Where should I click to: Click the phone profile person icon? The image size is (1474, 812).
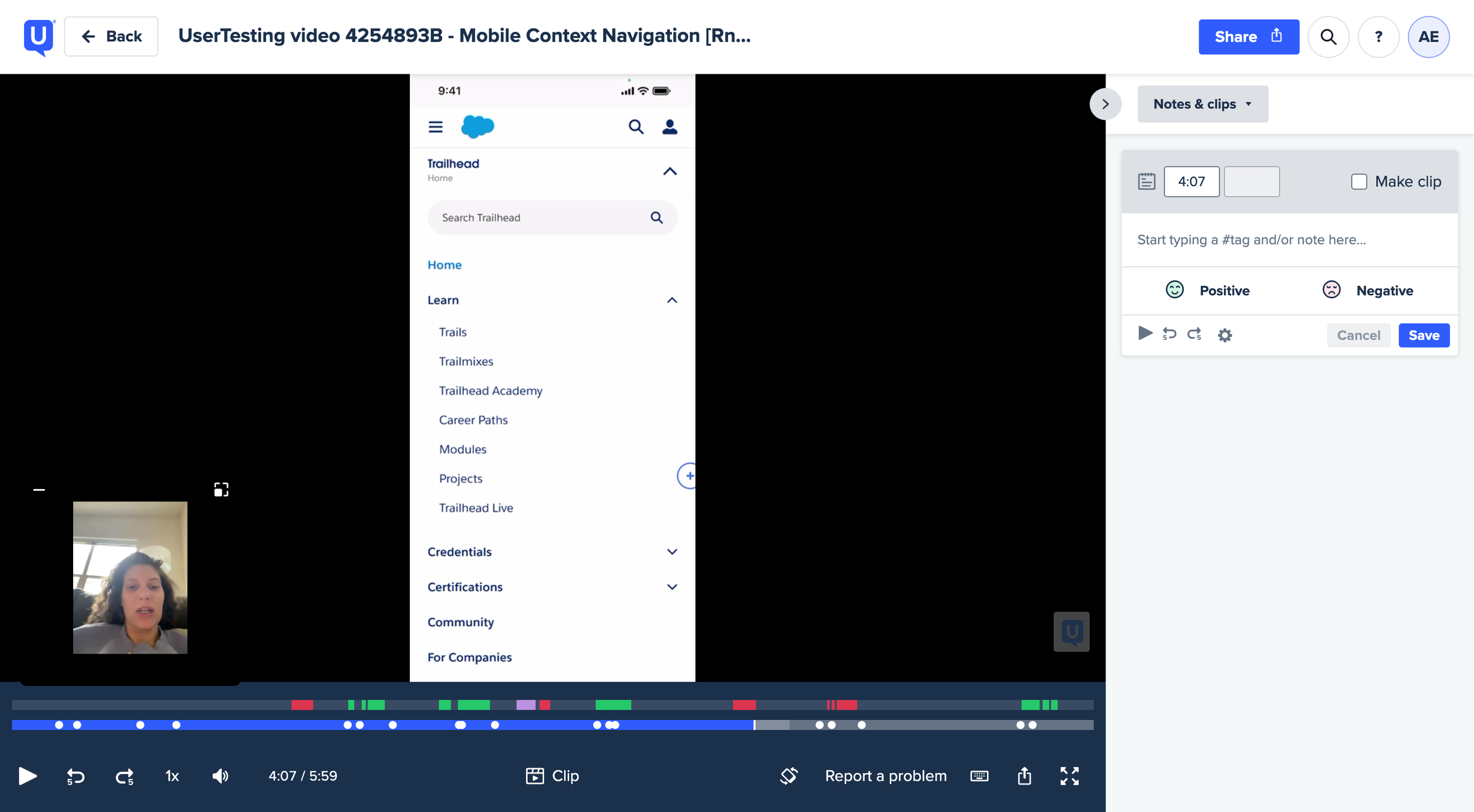(670, 127)
